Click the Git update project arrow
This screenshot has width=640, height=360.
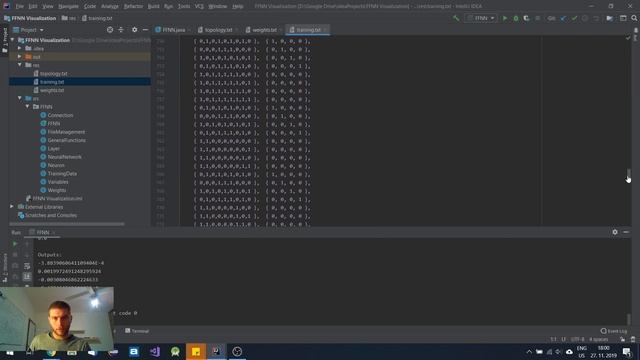[x=563, y=18]
